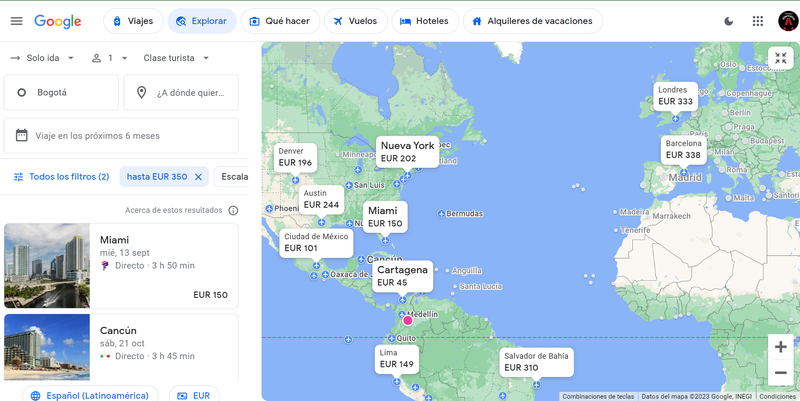This screenshot has height=401, width=800.
Task: Open the passenger count dropdown
Action: (110, 58)
